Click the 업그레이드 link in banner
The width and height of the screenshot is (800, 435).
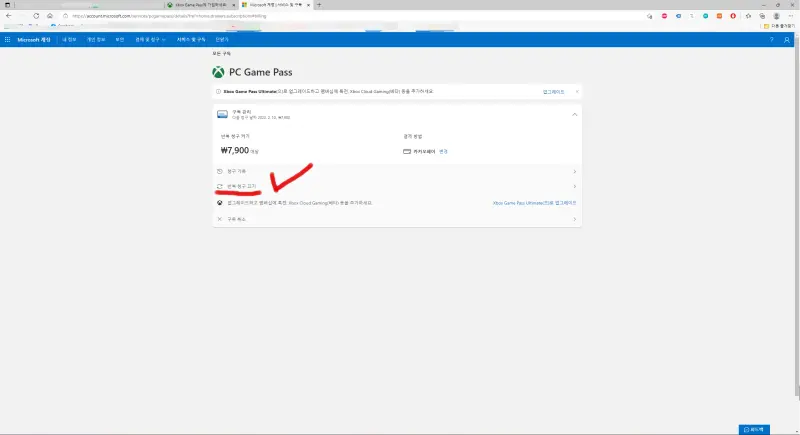point(553,92)
